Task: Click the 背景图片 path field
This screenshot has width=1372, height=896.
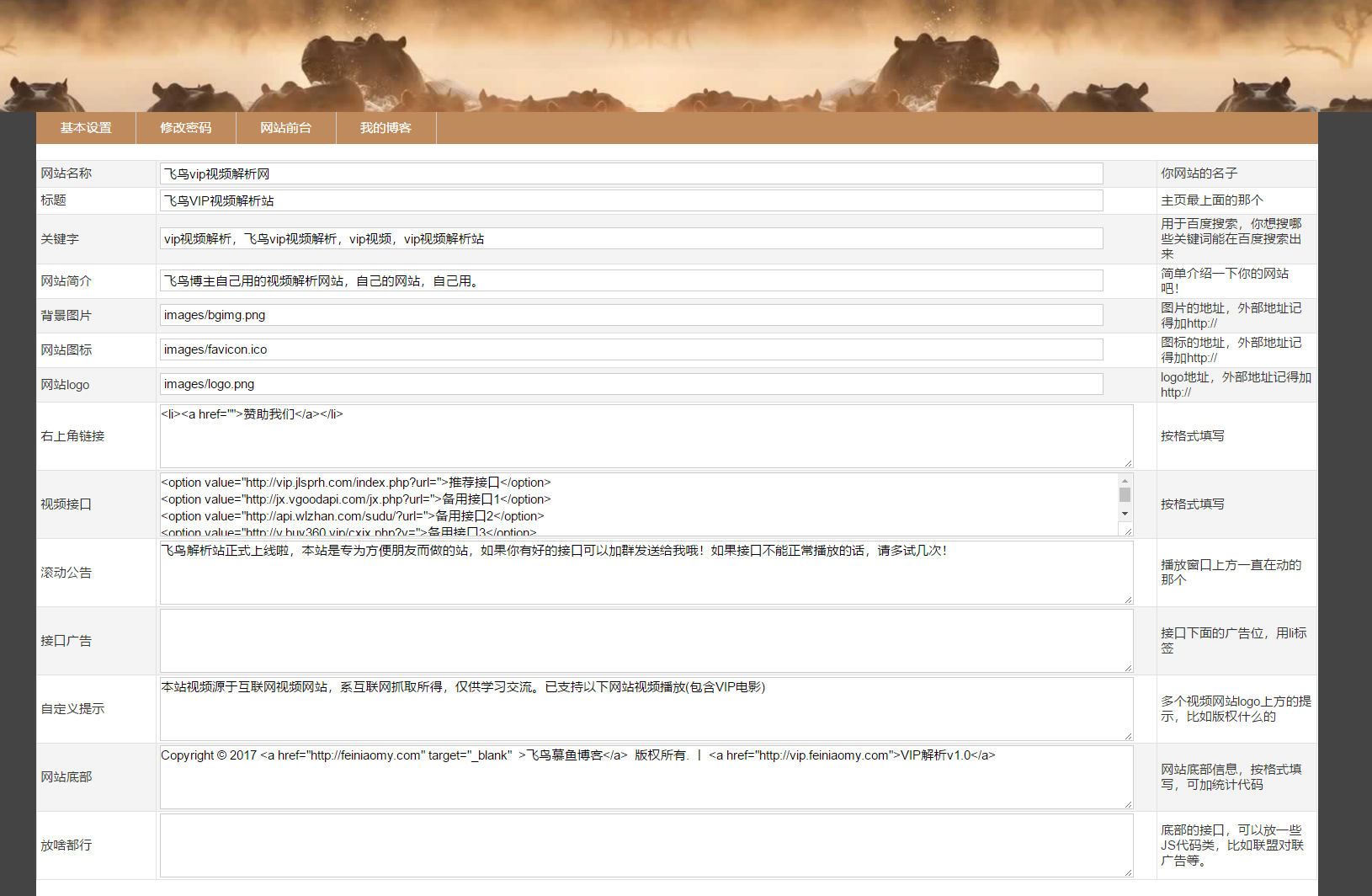Action: point(631,315)
